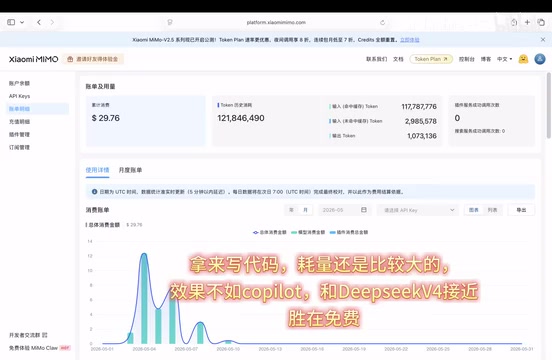The height and width of the screenshot is (360, 552).
Task: Open the blue user avatar menu
Action: point(540,59)
